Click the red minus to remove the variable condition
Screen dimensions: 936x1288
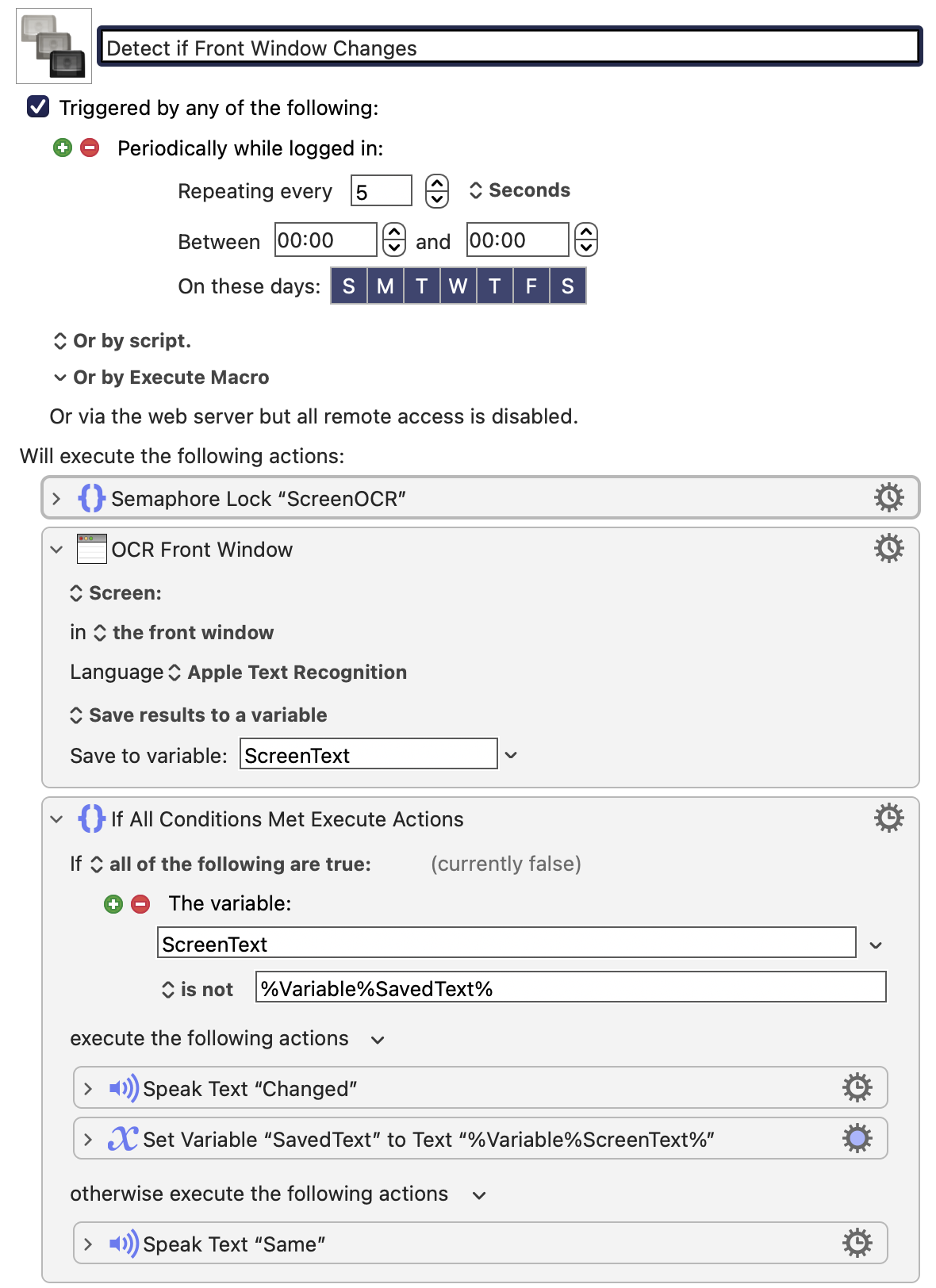(x=140, y=903)
